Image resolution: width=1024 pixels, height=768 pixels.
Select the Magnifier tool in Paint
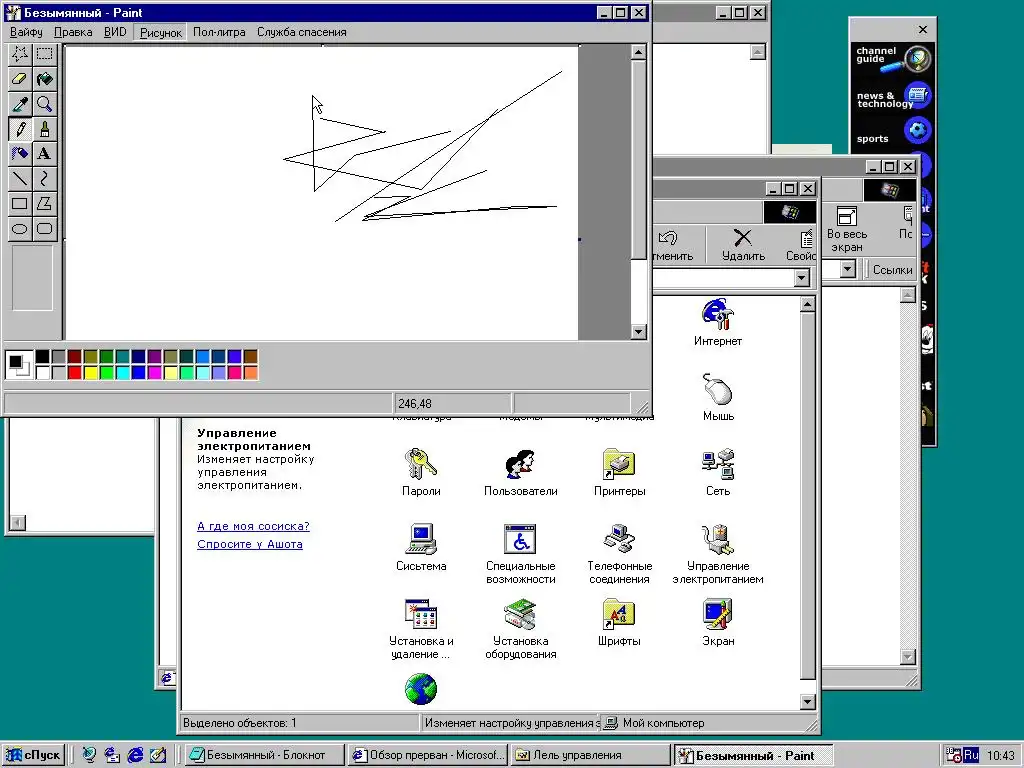[x=44, y=104]
